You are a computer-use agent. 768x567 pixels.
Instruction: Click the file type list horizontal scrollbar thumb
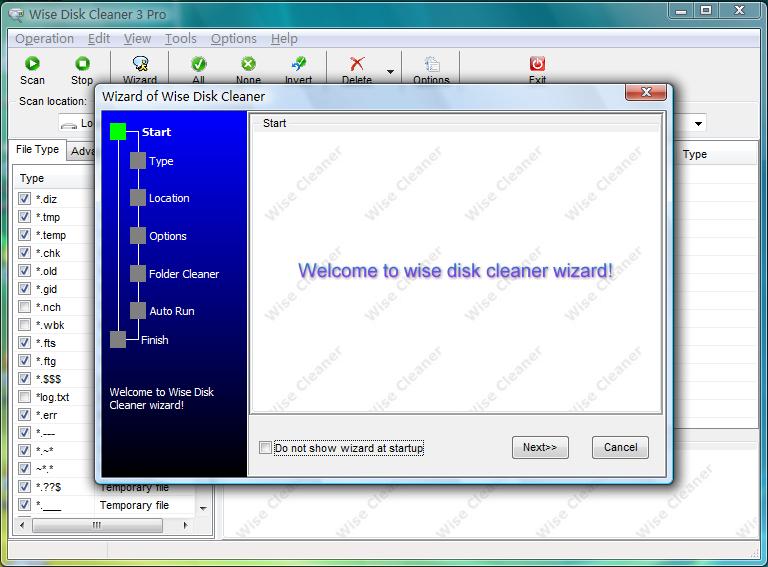tap(97, 525)
